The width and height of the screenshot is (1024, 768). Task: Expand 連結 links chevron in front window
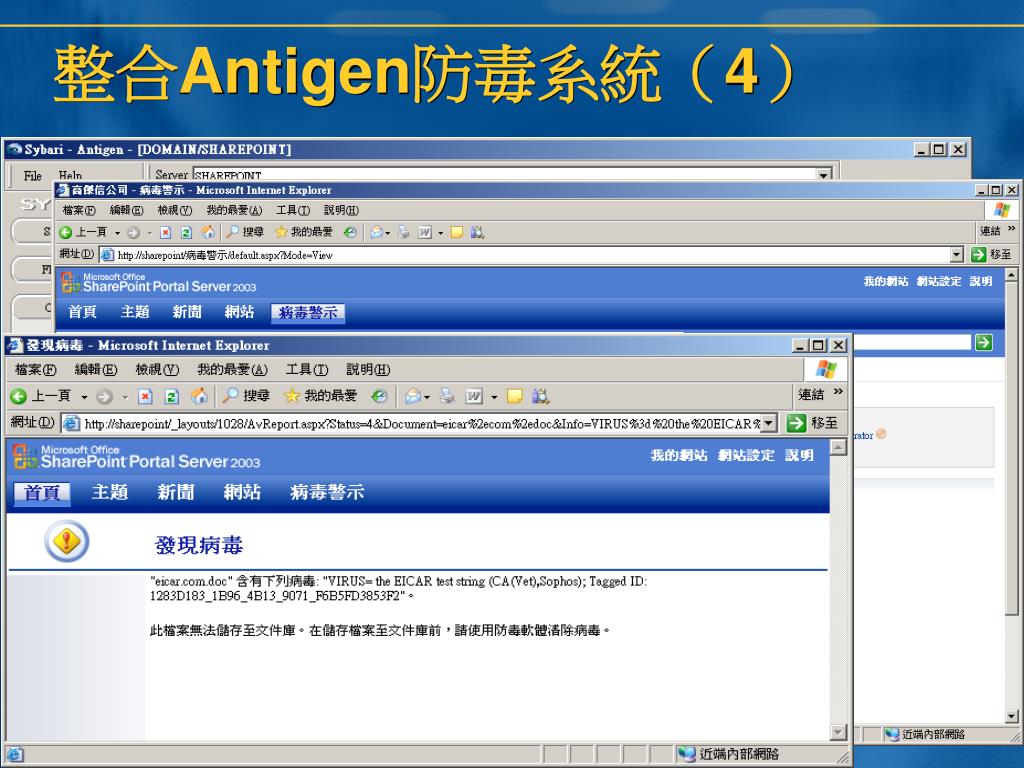coord(839,392)
